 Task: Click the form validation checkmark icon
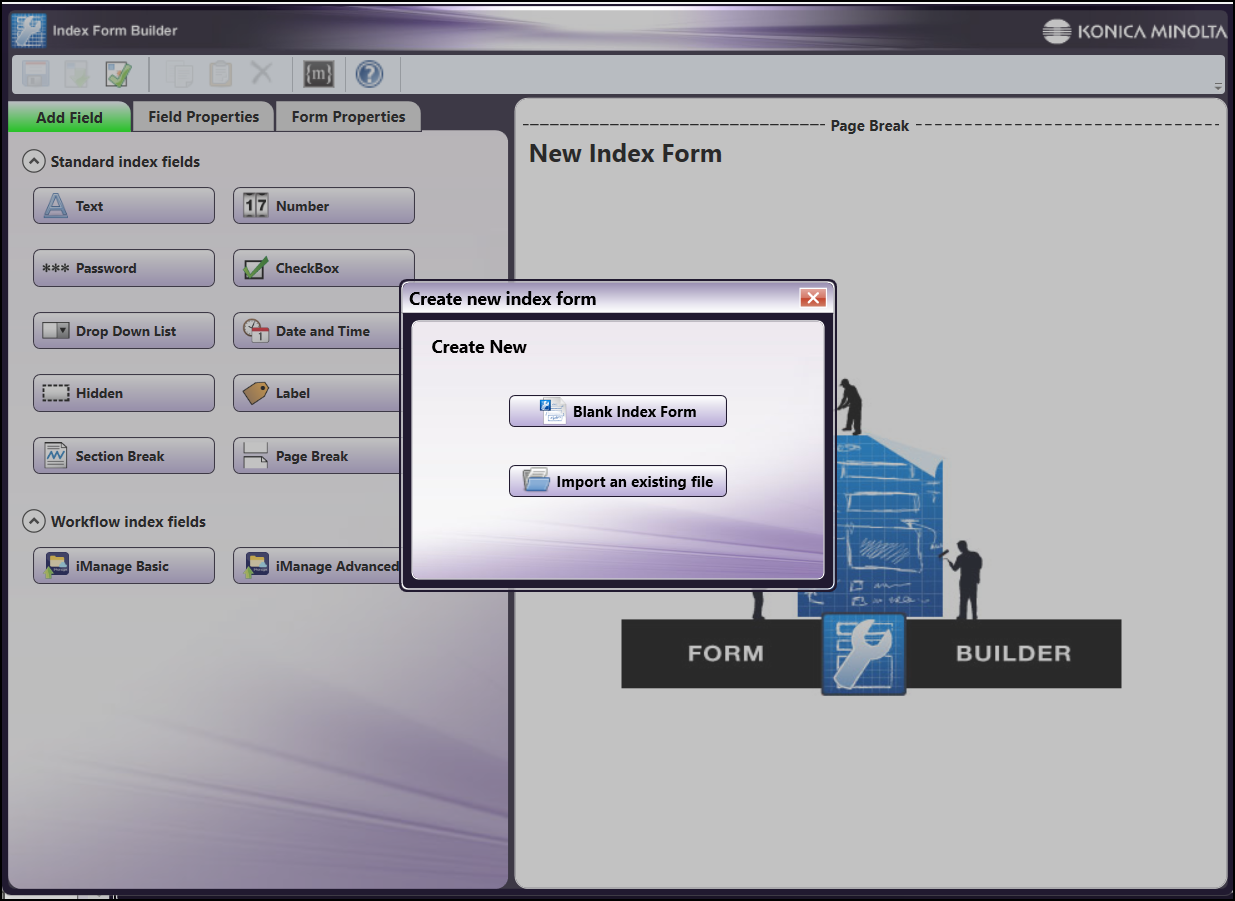pos(118,73)
